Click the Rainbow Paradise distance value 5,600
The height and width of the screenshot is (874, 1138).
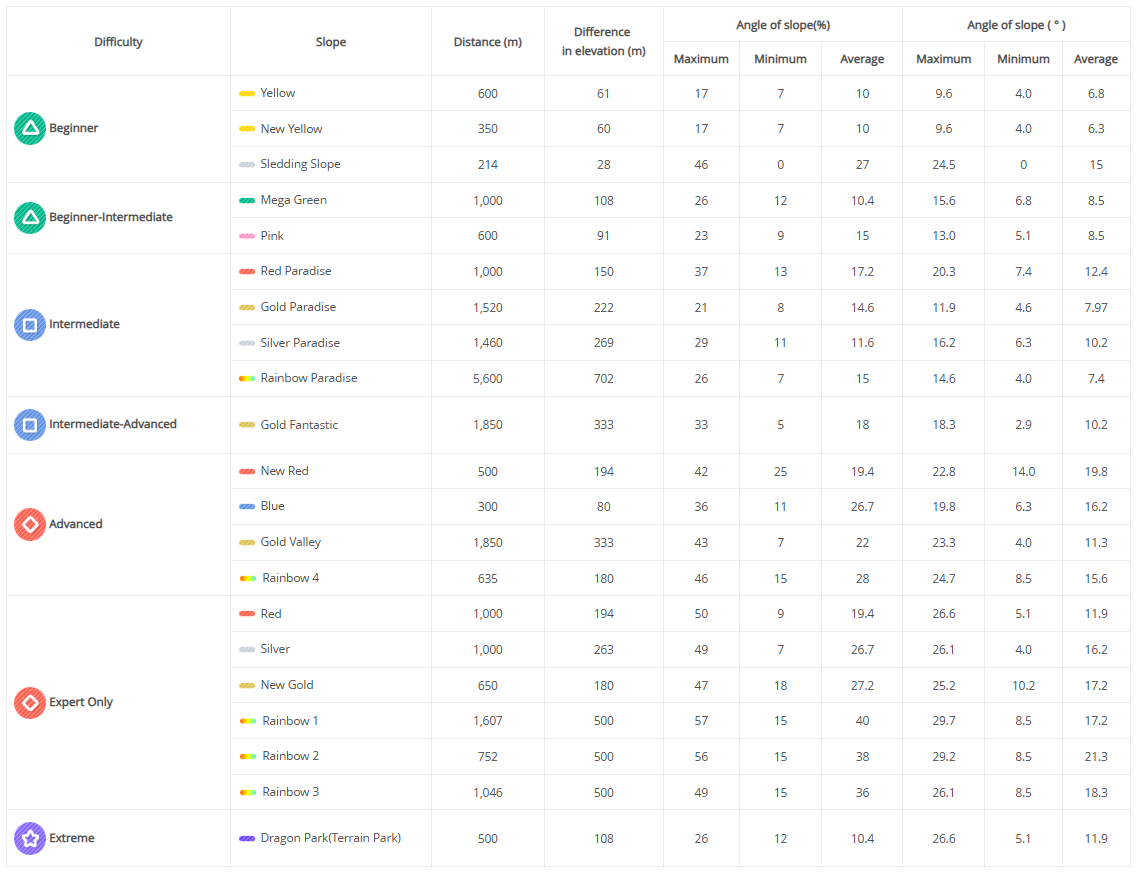tap(487, 379)
